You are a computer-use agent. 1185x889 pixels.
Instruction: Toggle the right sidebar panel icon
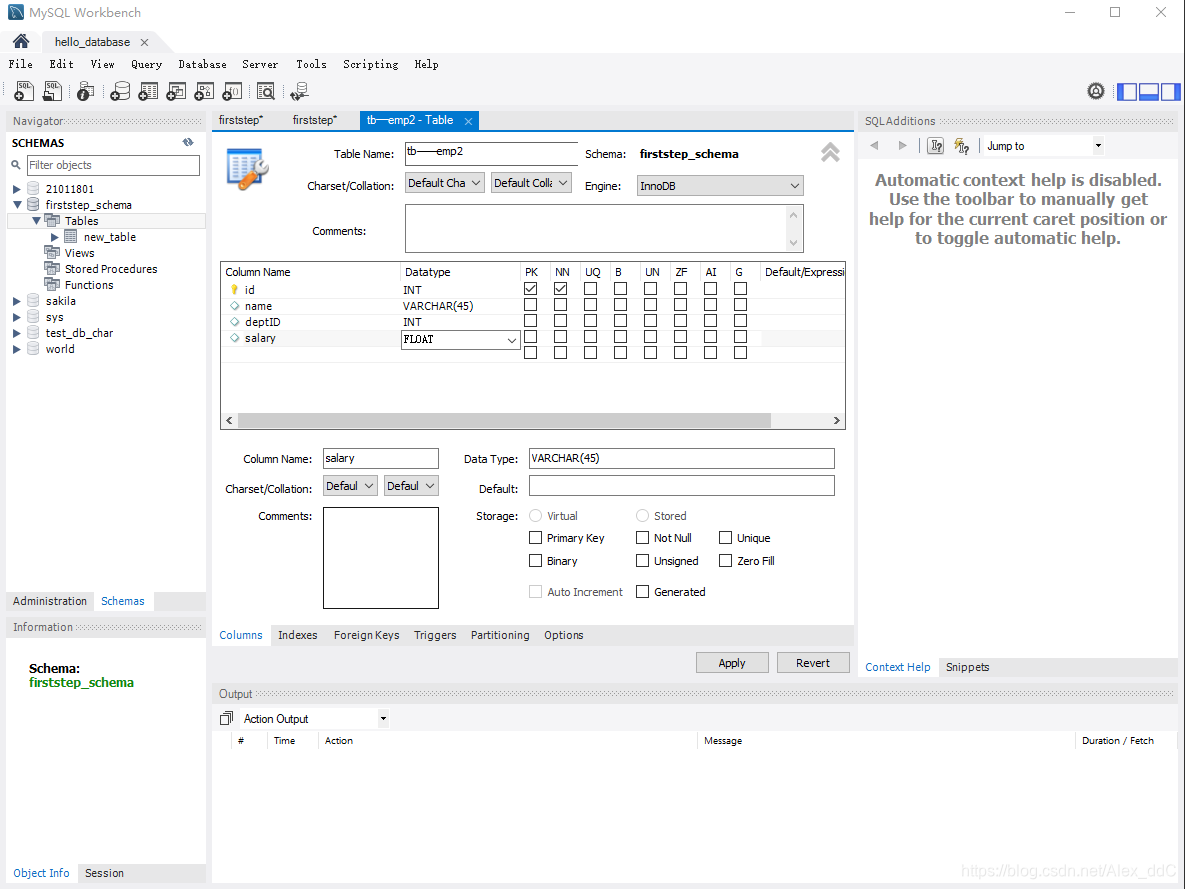point(1171,91)
